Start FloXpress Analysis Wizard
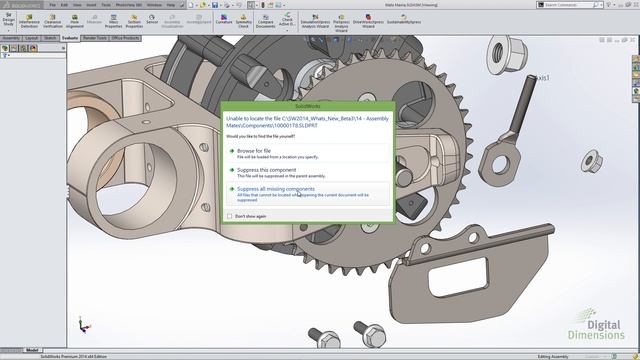Screen dimensions: 640x360 click(x=341, y=23)
